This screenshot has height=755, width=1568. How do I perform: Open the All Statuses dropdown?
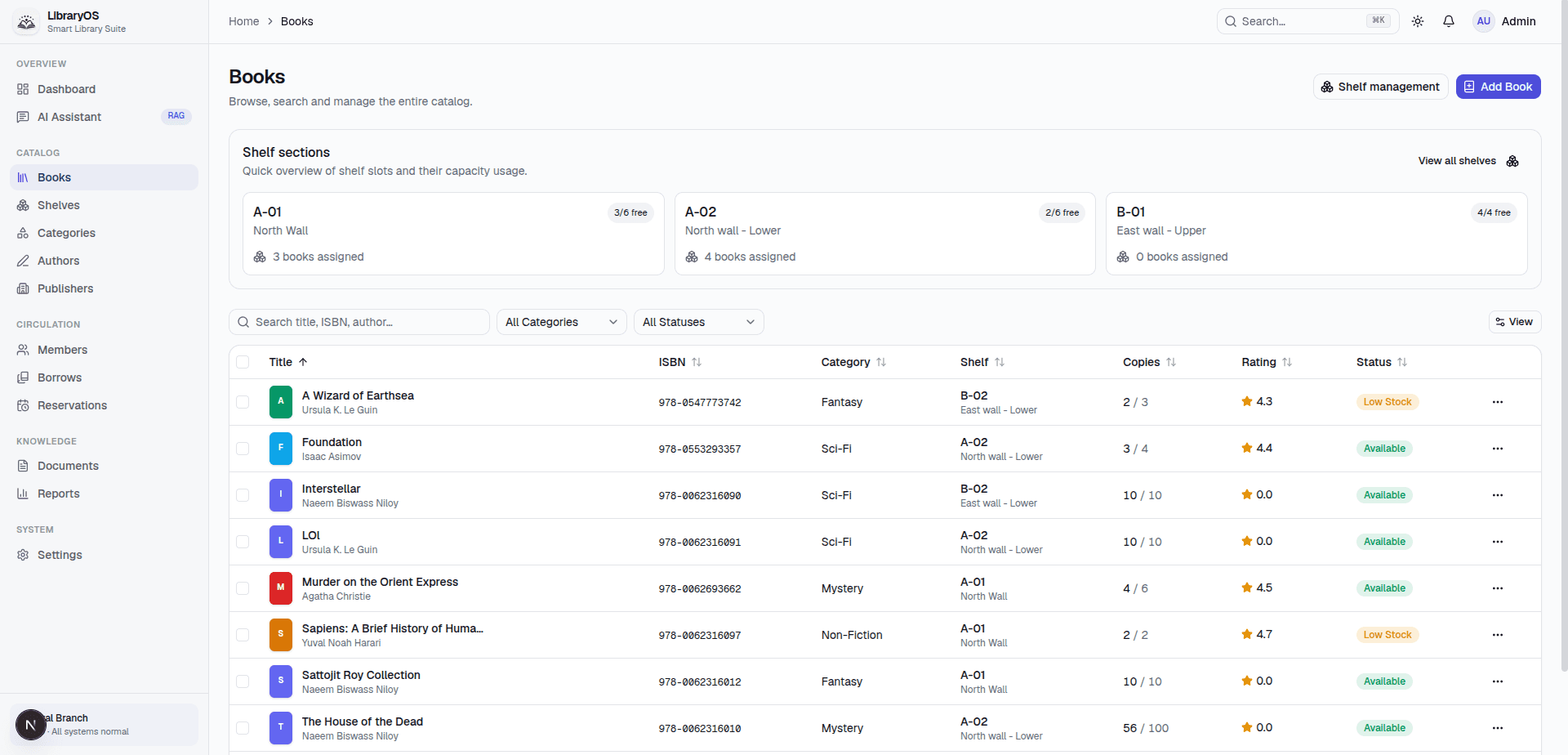click(x=699, y=322)
